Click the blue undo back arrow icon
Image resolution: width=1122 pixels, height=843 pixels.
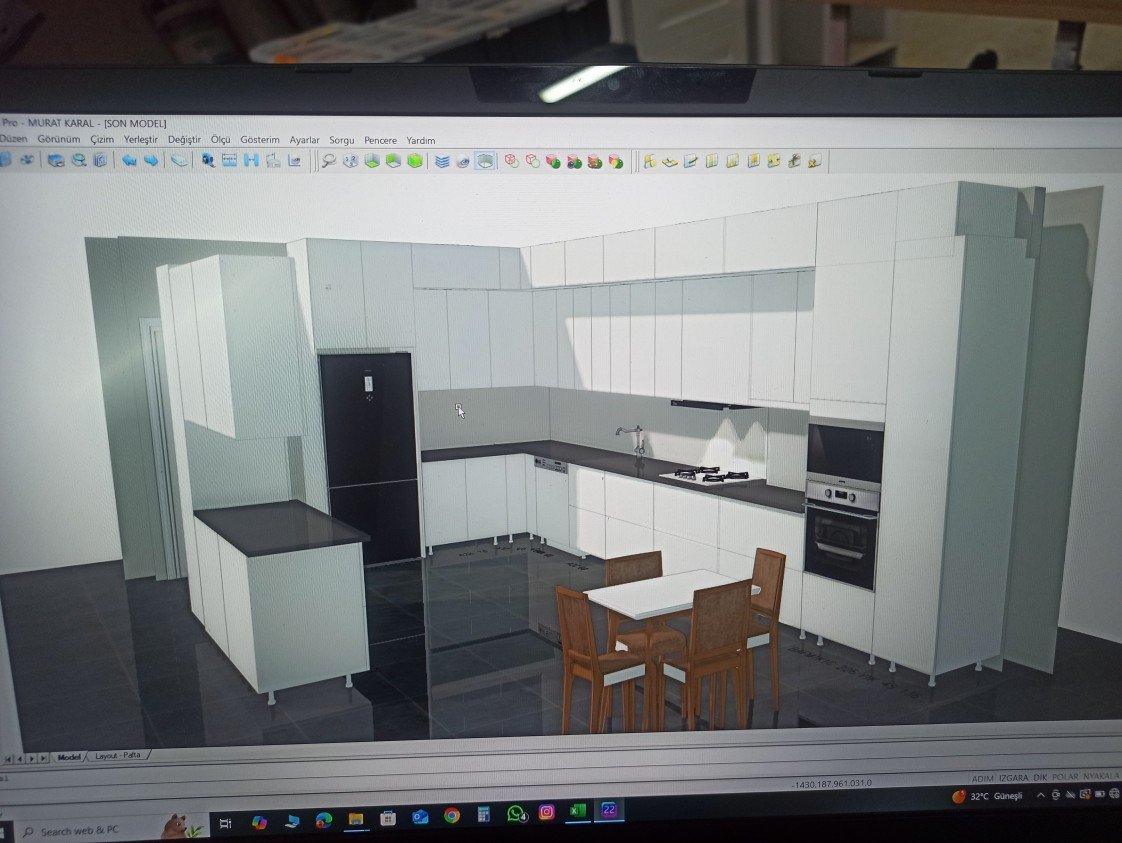[129, 160]
